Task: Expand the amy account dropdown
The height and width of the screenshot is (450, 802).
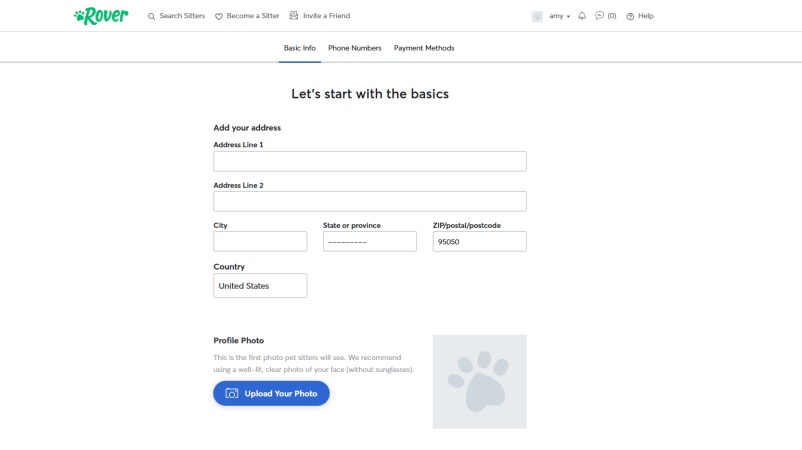Action: click(559, 16)
